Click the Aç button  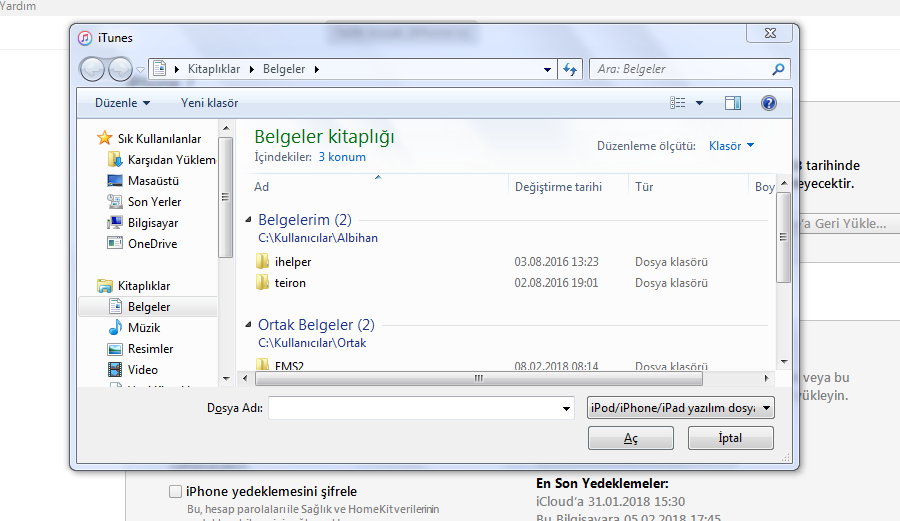[630, 439]
